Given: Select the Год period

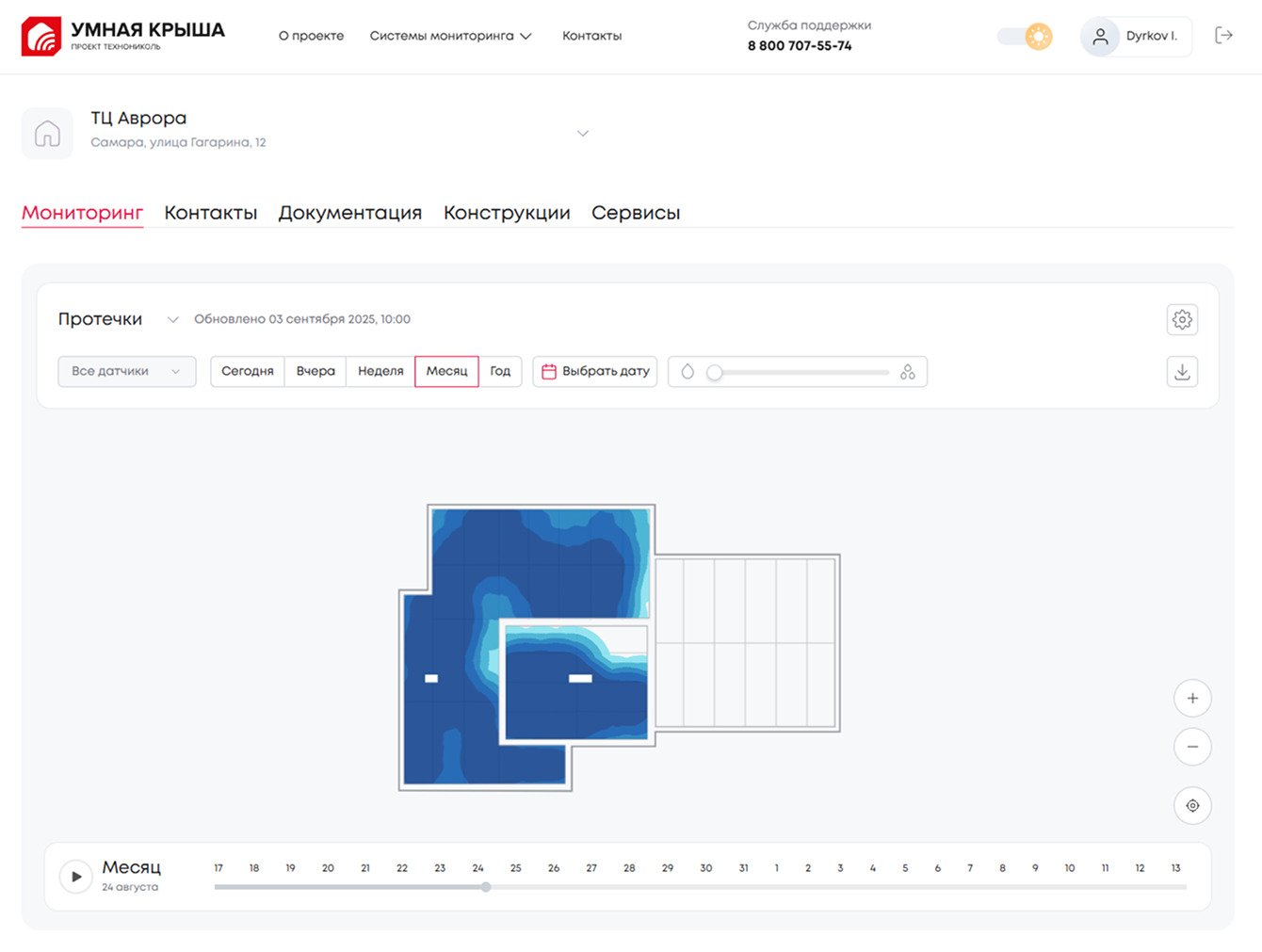Looking at the screenshot, I should pyautogui.click(x=500, y=372).
